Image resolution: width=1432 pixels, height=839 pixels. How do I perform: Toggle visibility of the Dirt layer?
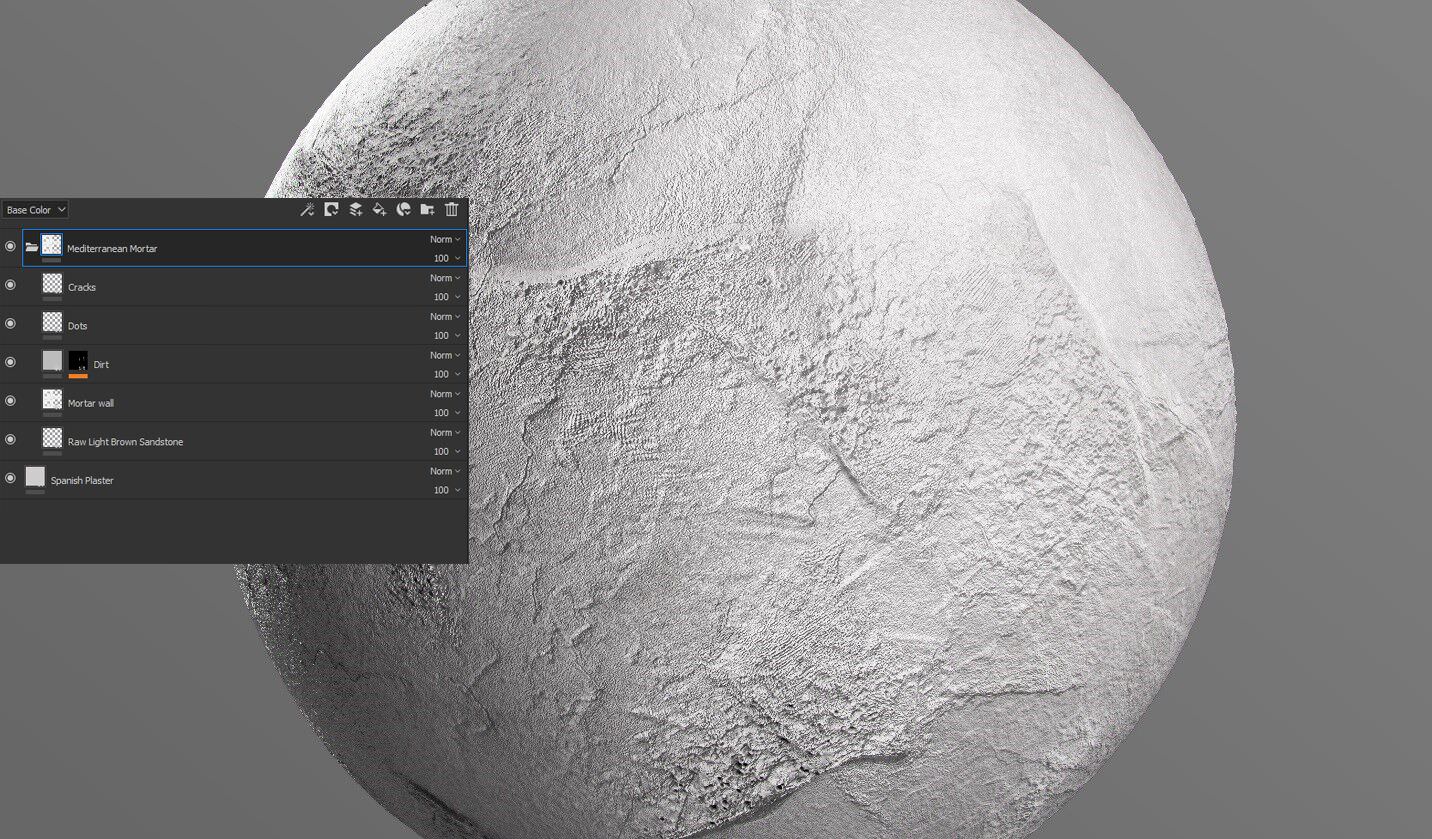pyautogui.click(x=11, y=362)
